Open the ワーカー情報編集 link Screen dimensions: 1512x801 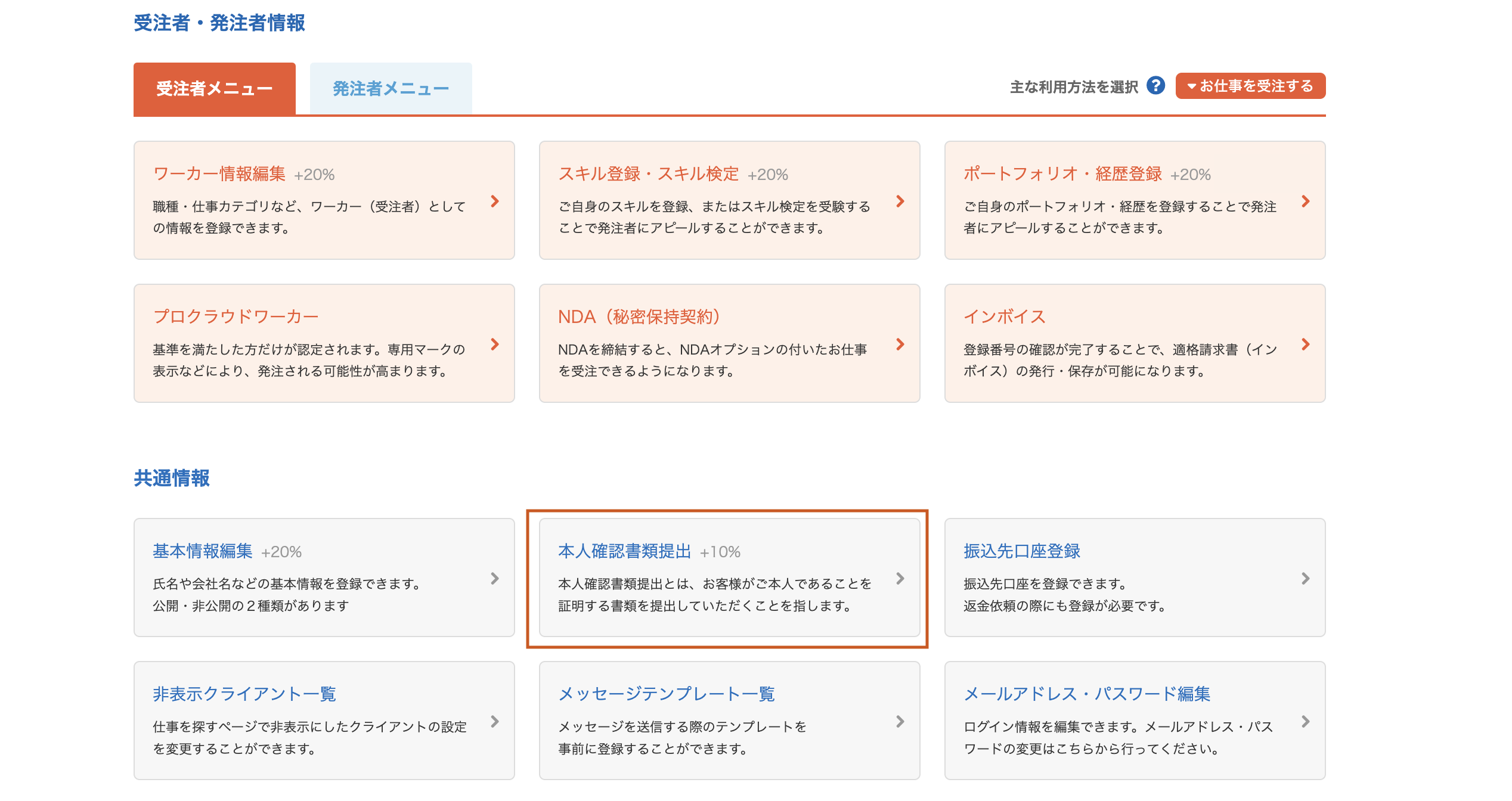click(x=219, y=174)
